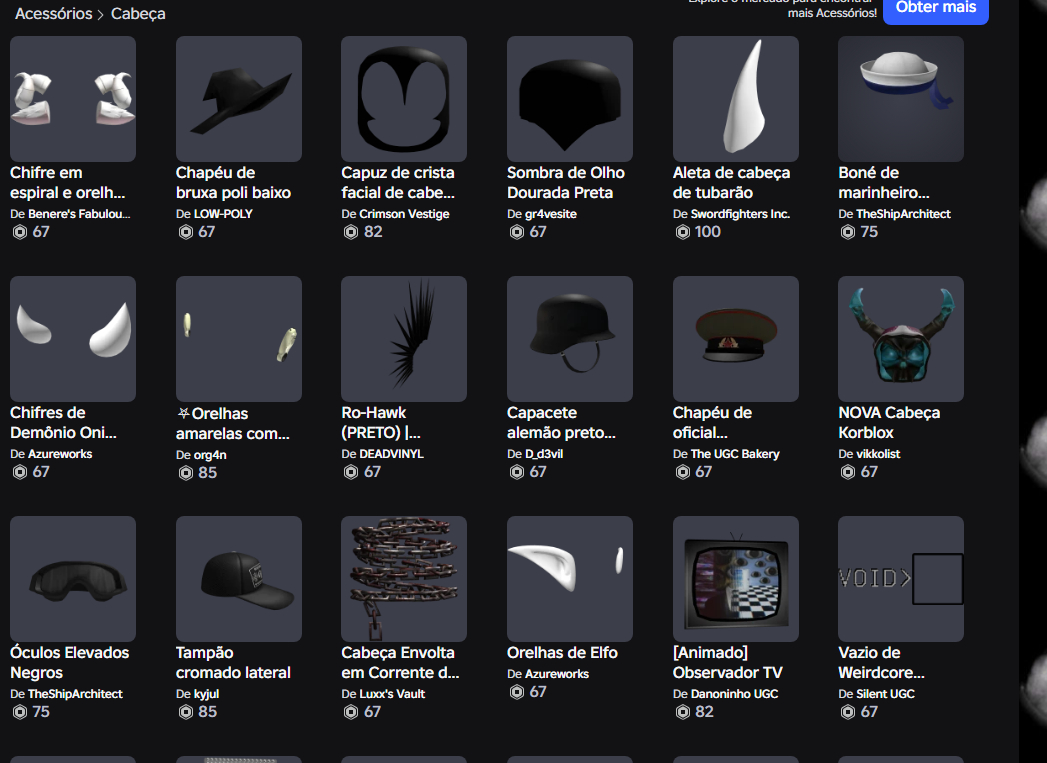Open the spiral horns and ears thumbnail
The width and height of the screenshot is (1047, 763).
click(x=73, y=99)
